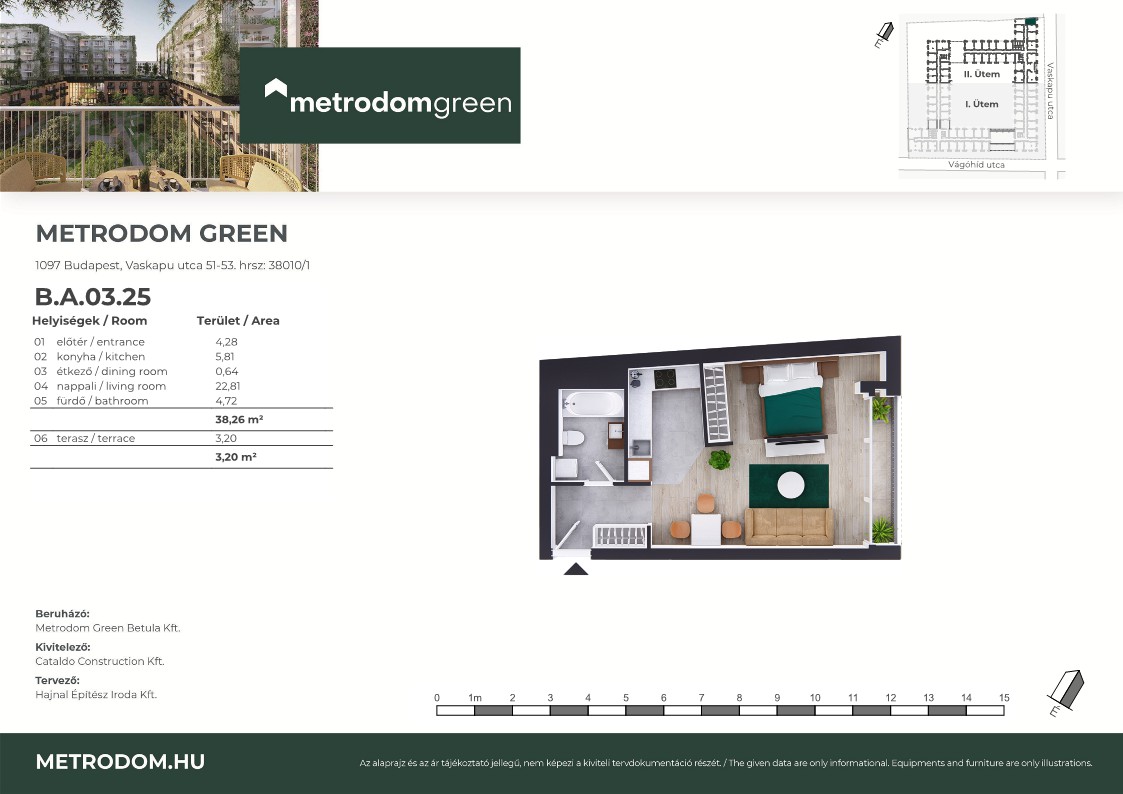Click the round white coffee table
This screenshot has width=1123, height=794.
click(790, 485)
